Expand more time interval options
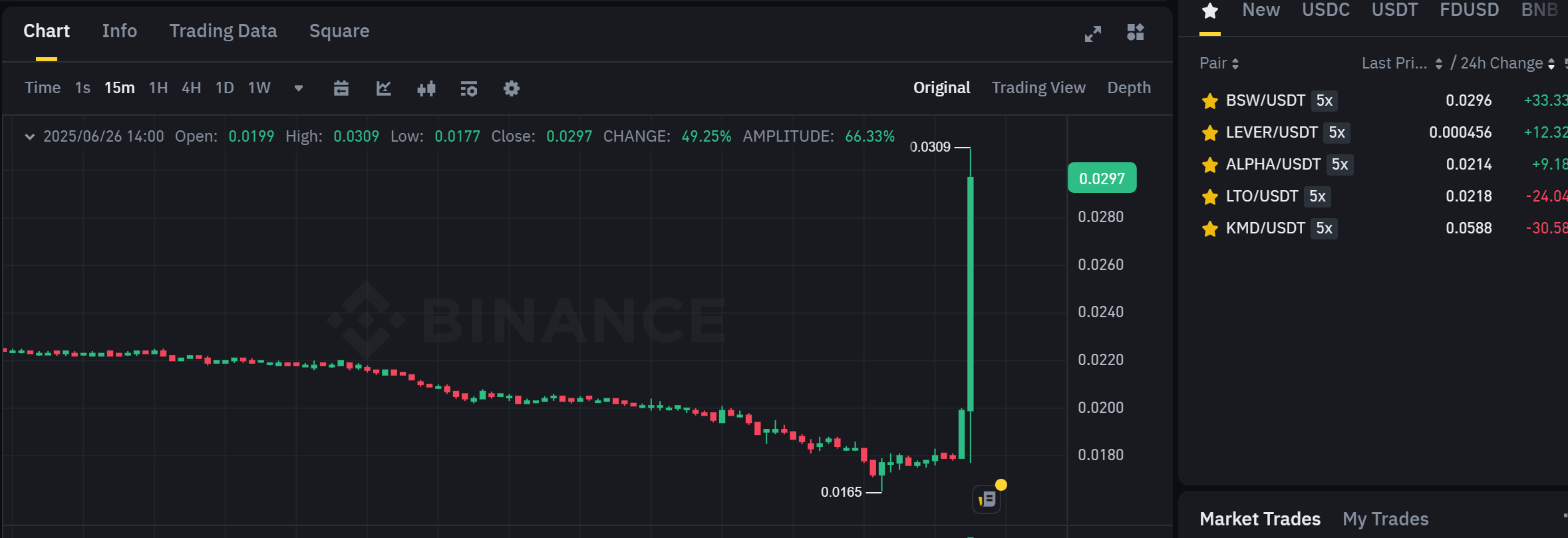The width and height of the screenshot is (1568, 538). coord(299,88)
